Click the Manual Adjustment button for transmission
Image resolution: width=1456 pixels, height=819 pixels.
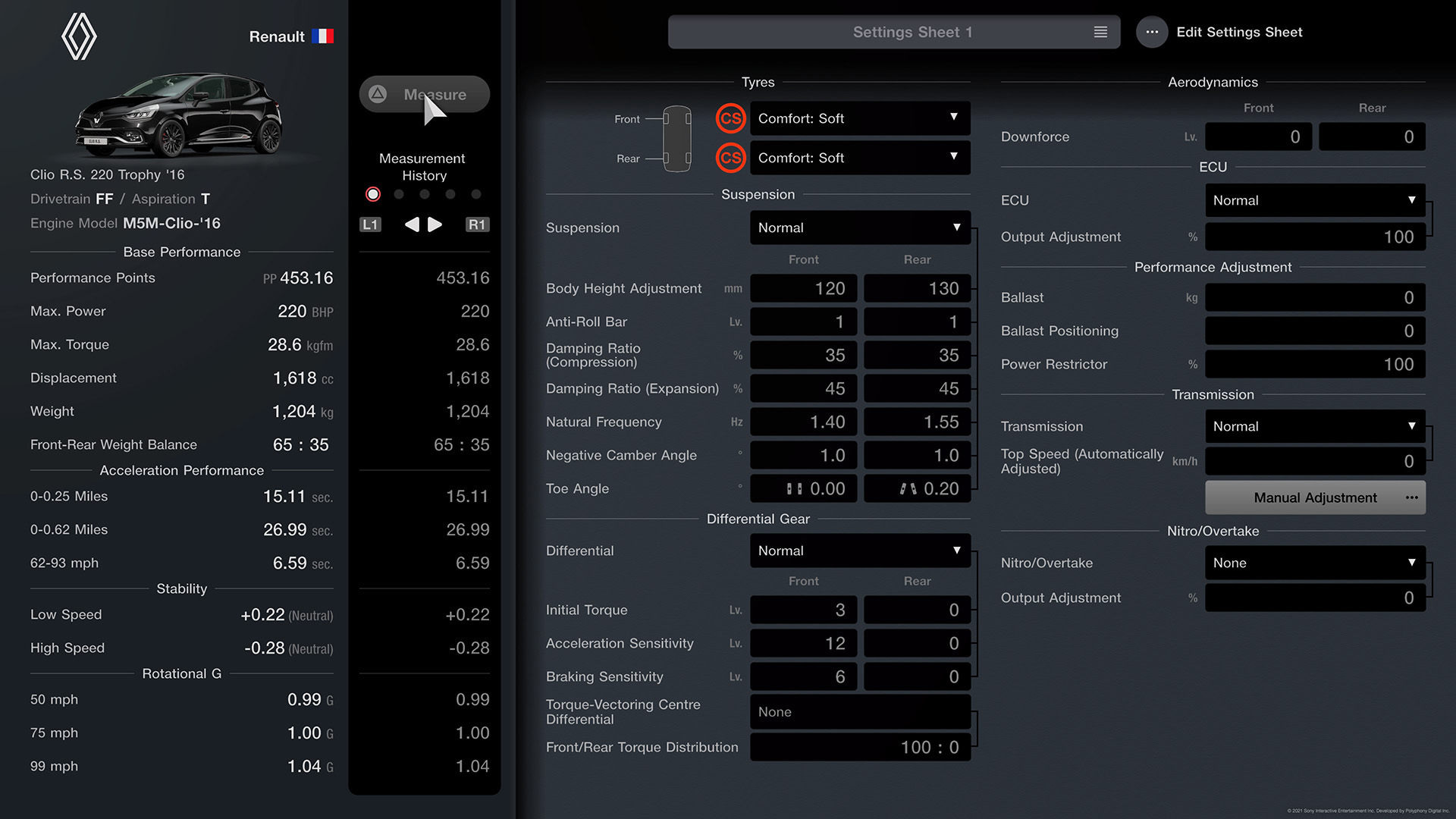click(1315, 497)
